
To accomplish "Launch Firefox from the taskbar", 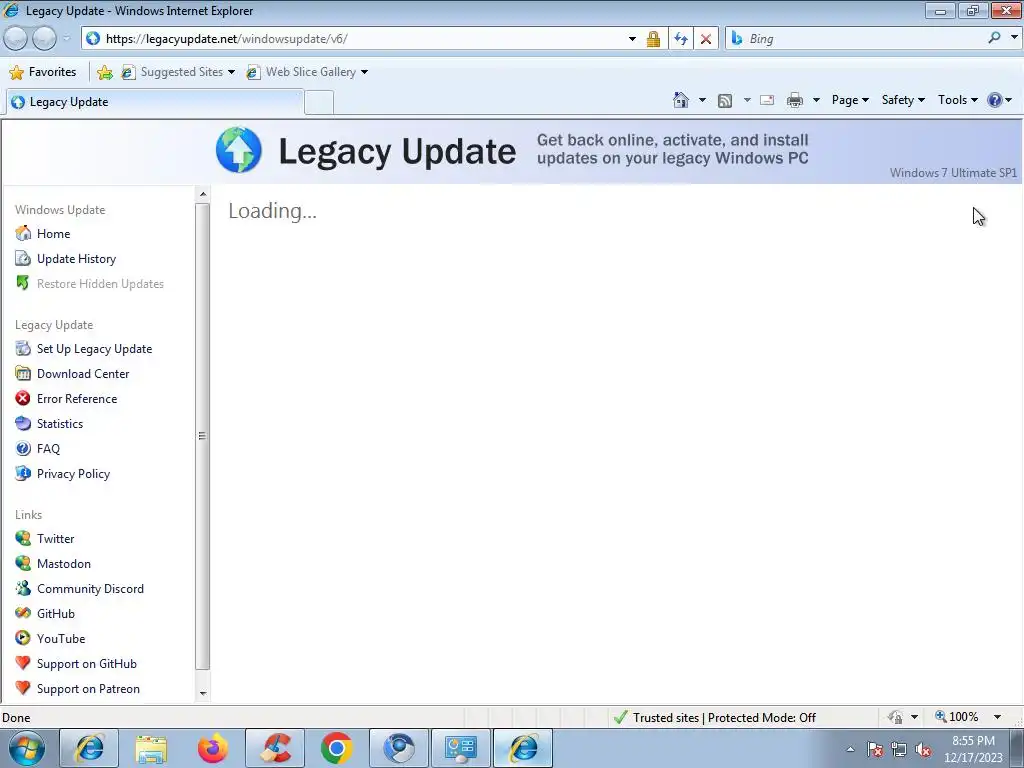I will pos(213,748).
